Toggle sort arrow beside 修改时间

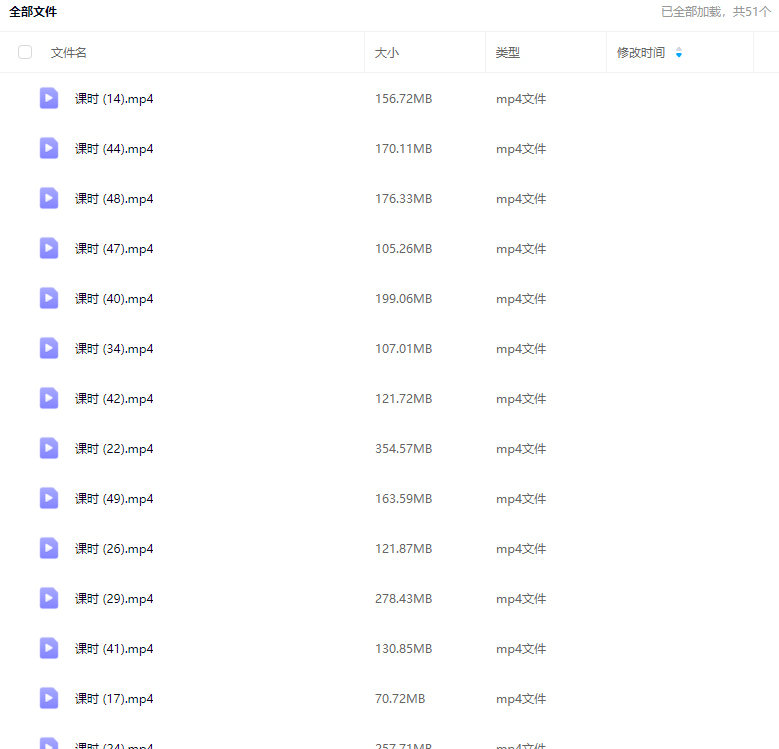(679, 53)
